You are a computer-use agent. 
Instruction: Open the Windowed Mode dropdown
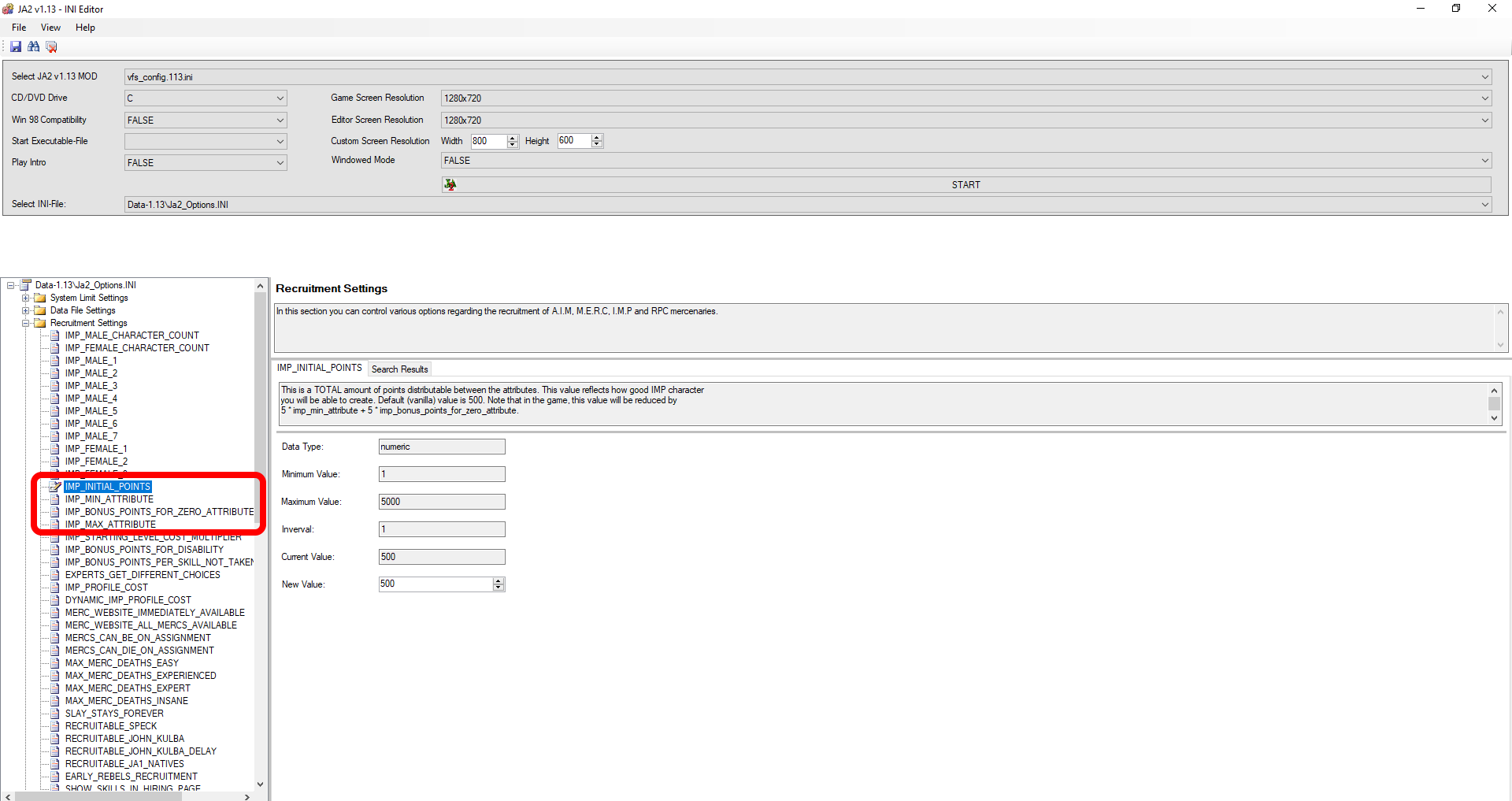[x=1484, y=161]
